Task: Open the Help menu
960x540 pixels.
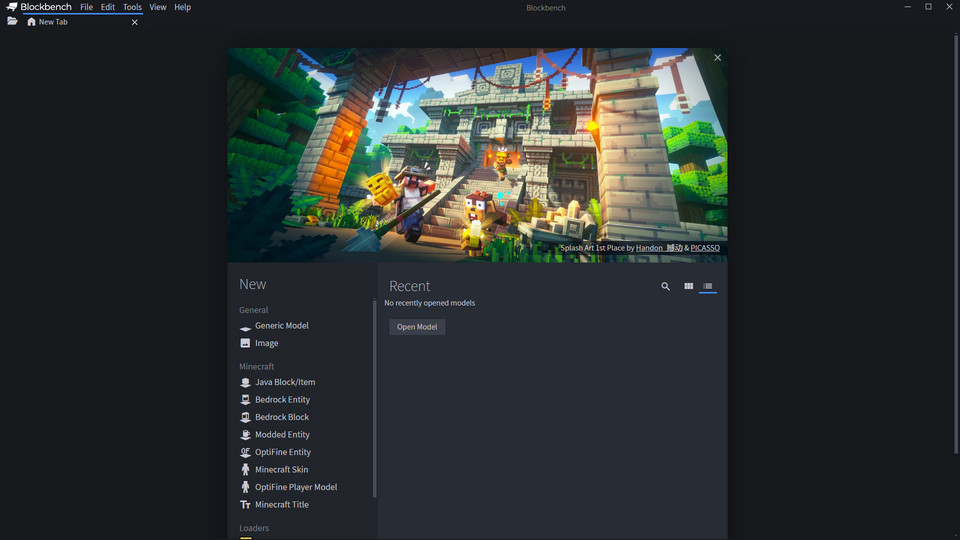Action: click(x=182, y=7)
